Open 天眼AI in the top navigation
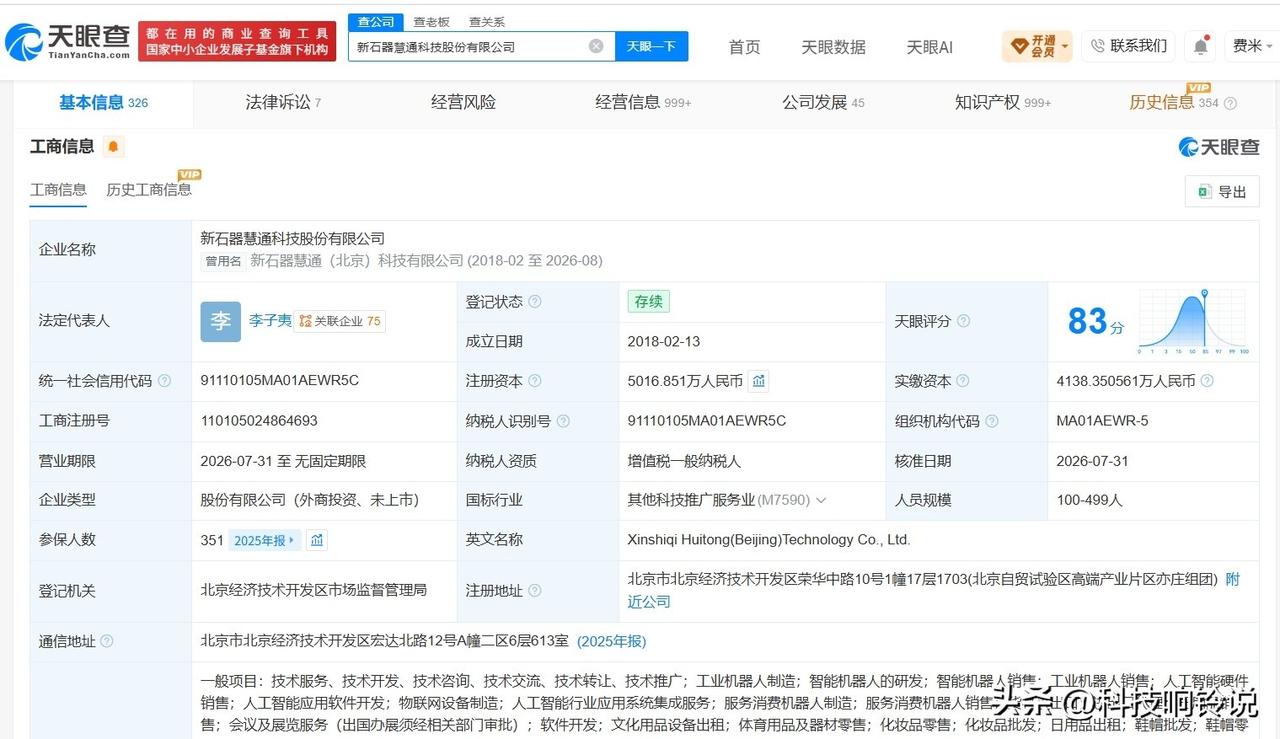Viewport: 1280px width, 739px height. pyautogui.click(x=929, y=47)
